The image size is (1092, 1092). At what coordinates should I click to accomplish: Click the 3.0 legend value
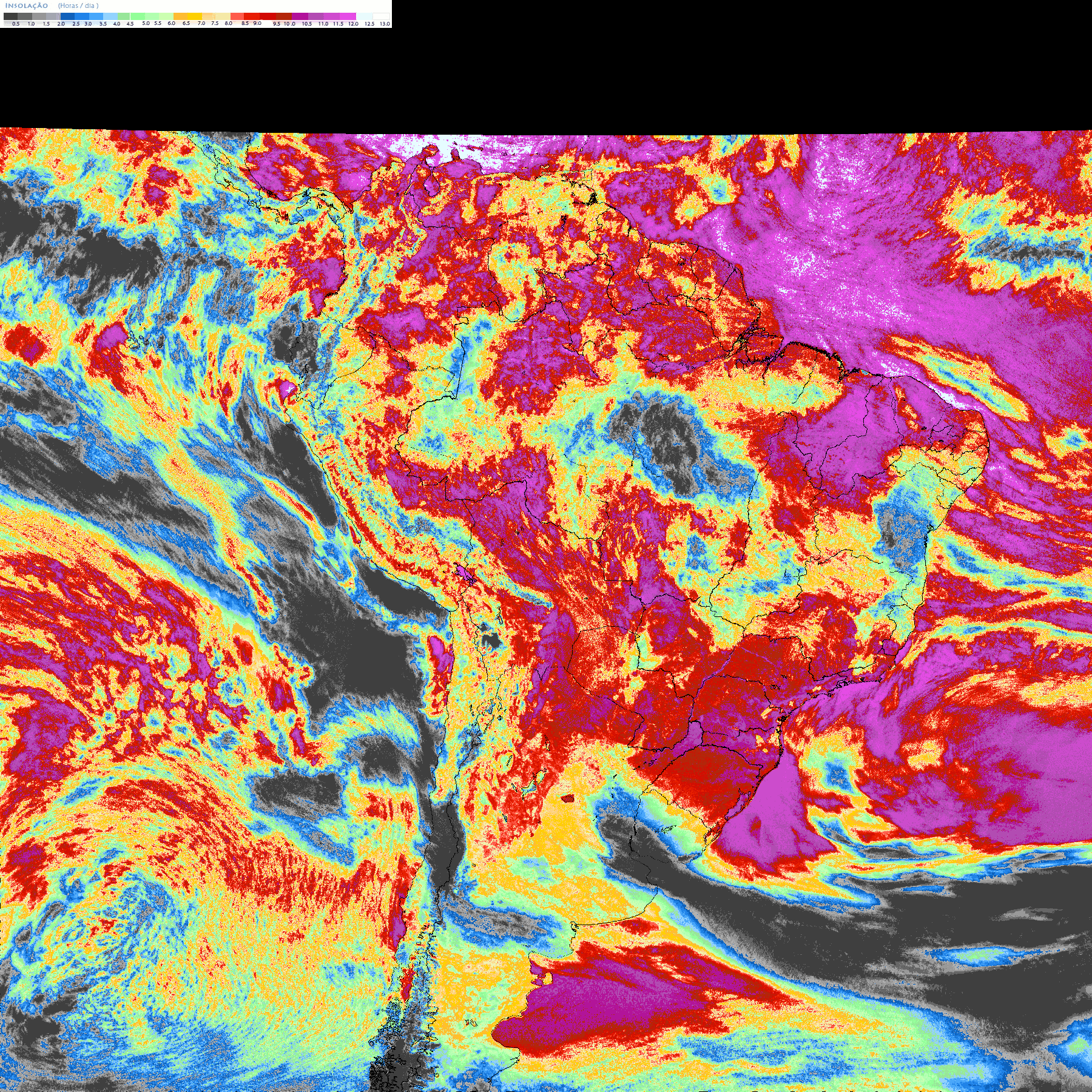pos(88,24)
